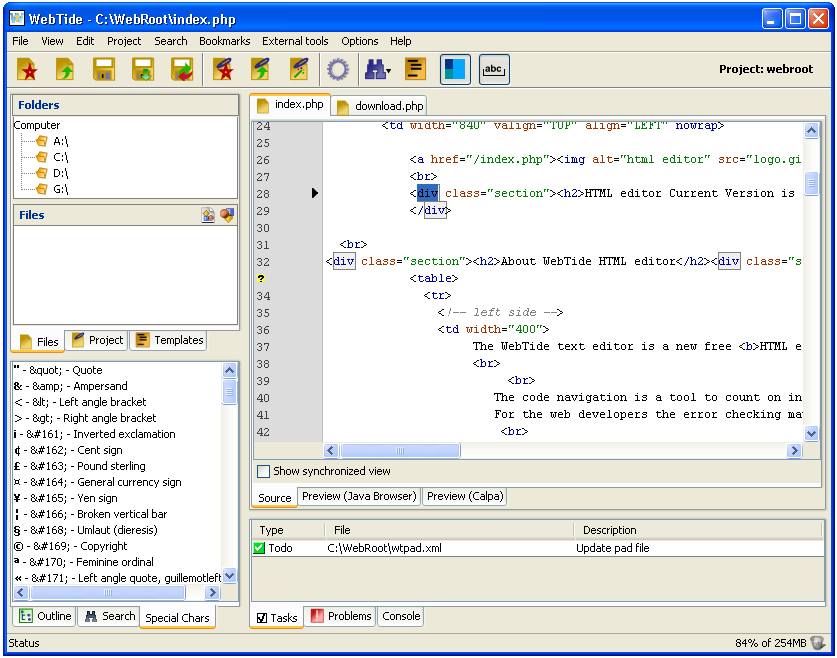Open the File menu
Image resolution: width=837 pixels, height=658 pixels.
[x=20, y=41]
